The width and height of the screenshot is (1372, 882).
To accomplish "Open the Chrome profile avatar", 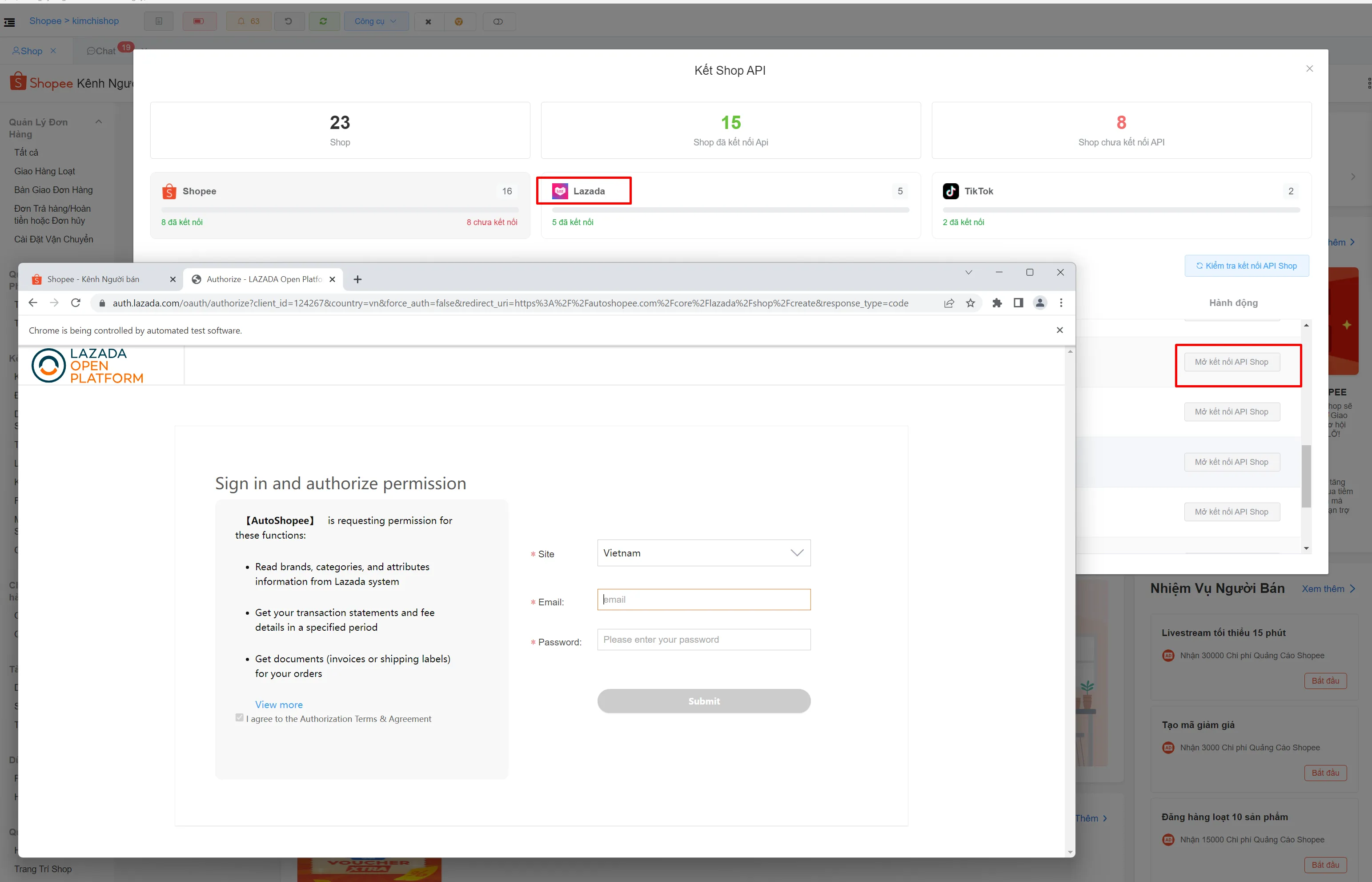I will [x=1040, y=303].
